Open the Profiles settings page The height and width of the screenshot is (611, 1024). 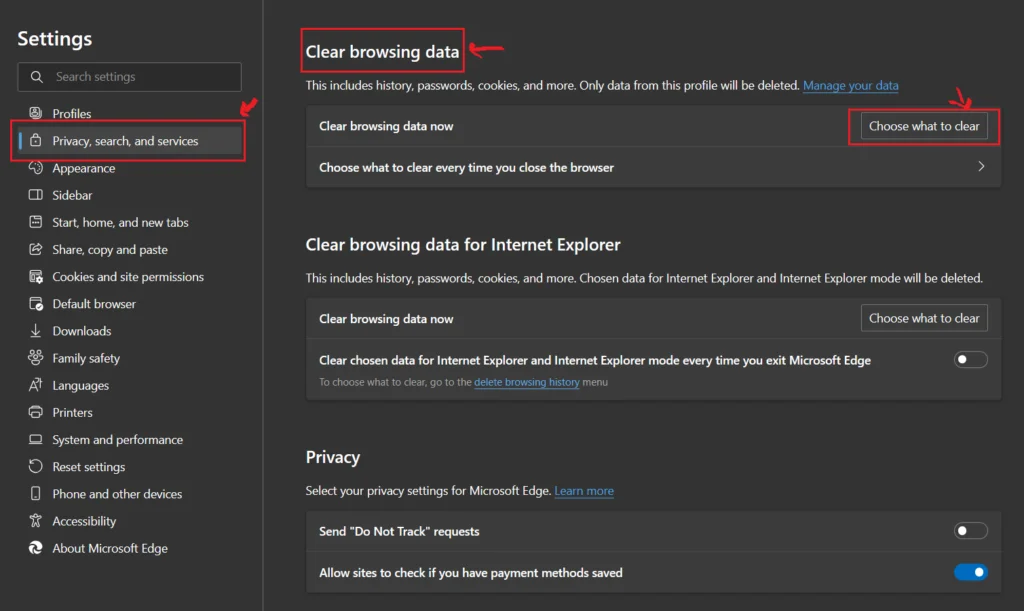click(x=72, y=114)
